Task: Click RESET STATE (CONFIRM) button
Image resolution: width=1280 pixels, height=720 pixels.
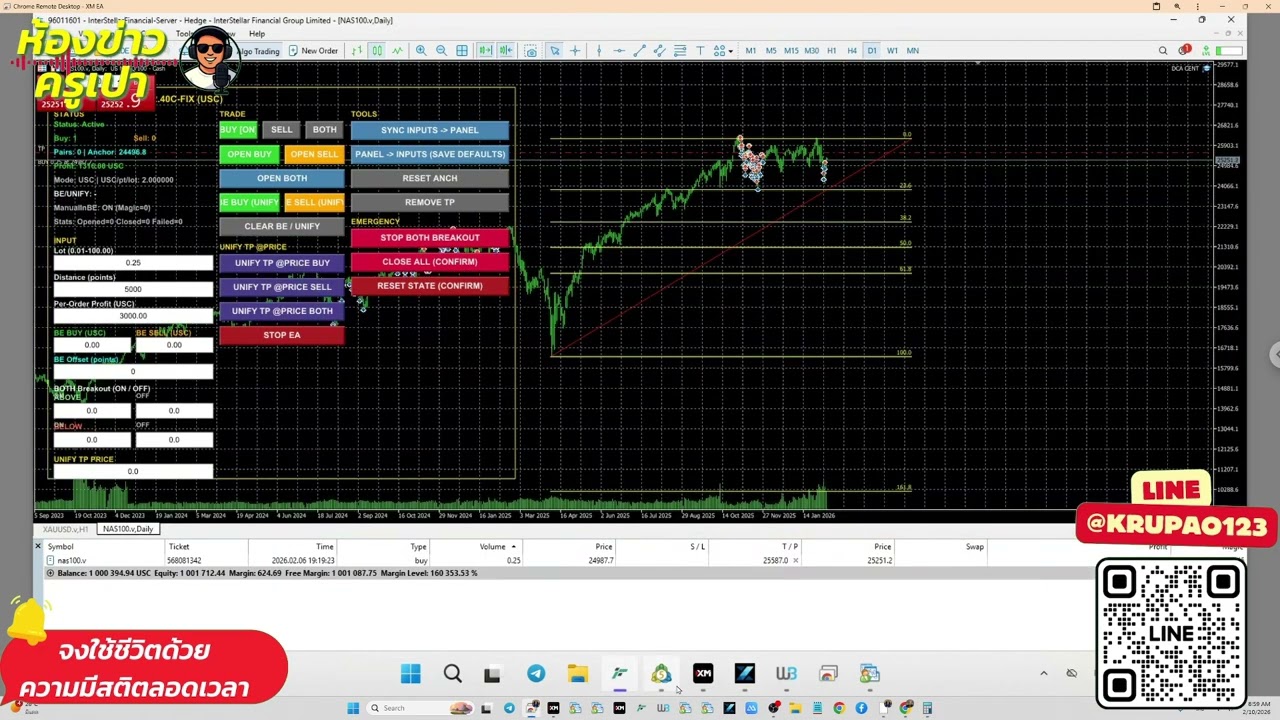Action: 430,286
